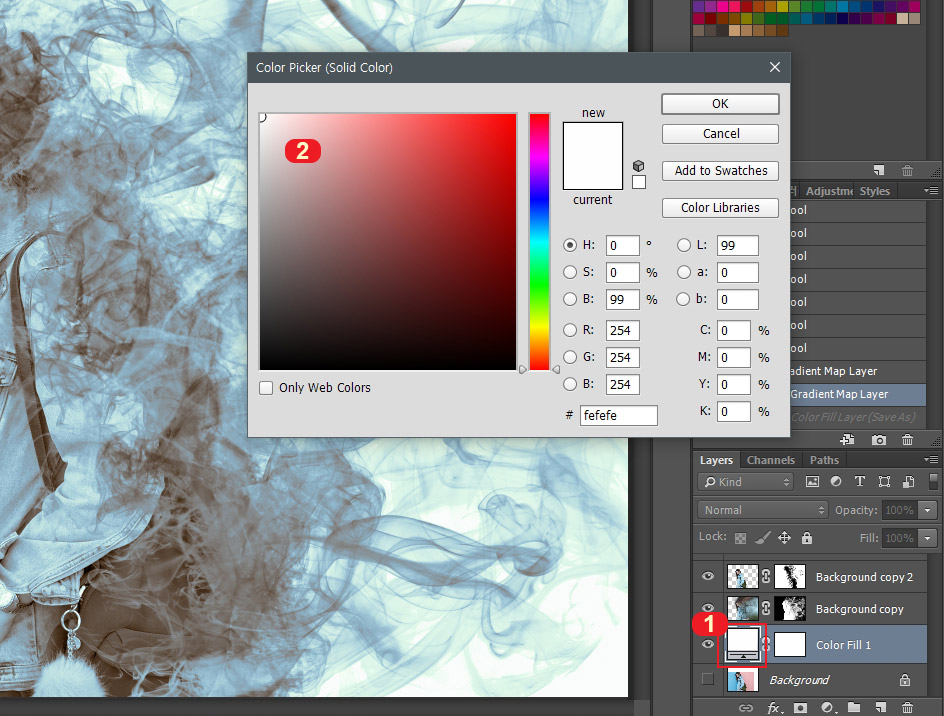
Task: Click the lock position icon
Action: pyautogui.click(x=784, y=537)
